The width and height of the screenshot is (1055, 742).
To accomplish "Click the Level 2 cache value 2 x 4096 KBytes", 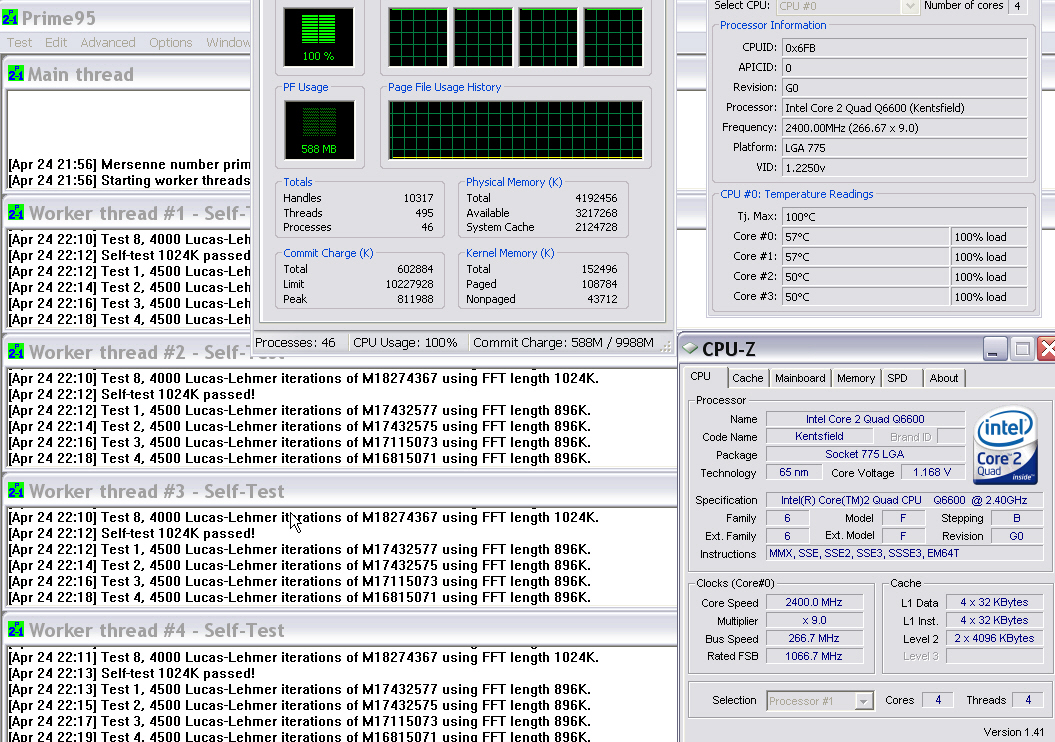I will coord(994,638).
